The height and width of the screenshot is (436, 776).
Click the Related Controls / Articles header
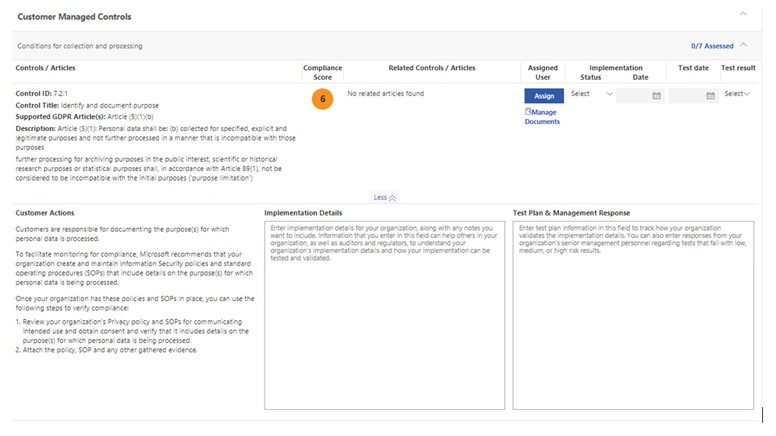tap(432, 68)
